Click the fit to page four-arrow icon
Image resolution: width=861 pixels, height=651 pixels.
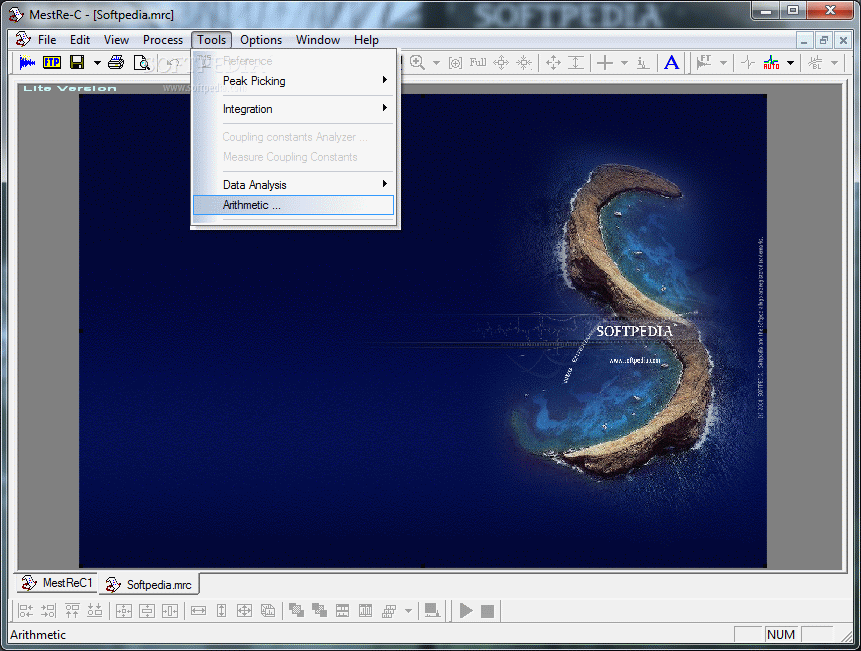[244, 611]
